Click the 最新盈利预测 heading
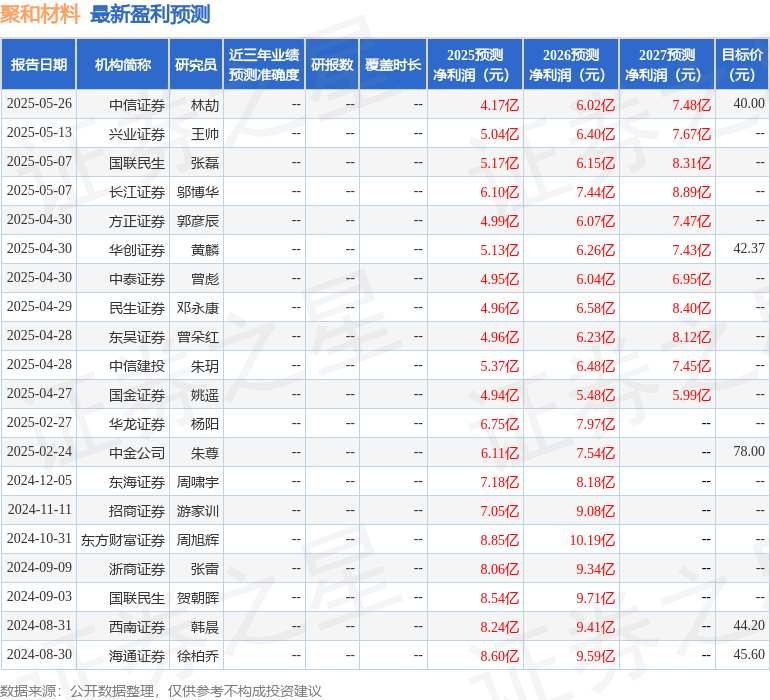 (150, 14)
